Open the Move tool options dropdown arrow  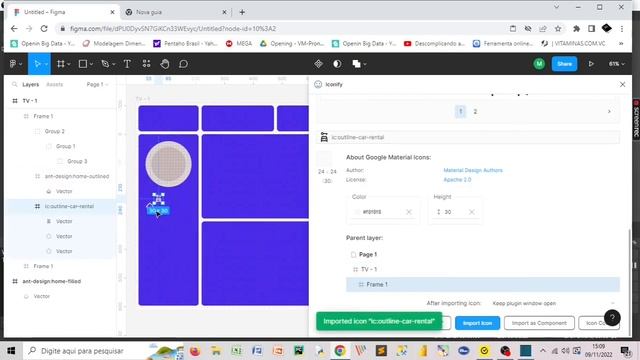(47, 64)
